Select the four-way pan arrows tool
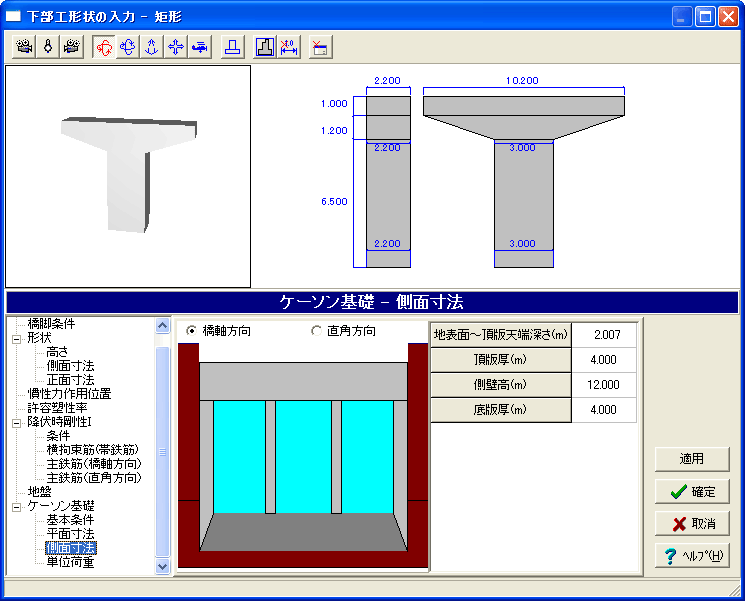The width and height of the screenshot is (745, 601). (x=176, y=47)
